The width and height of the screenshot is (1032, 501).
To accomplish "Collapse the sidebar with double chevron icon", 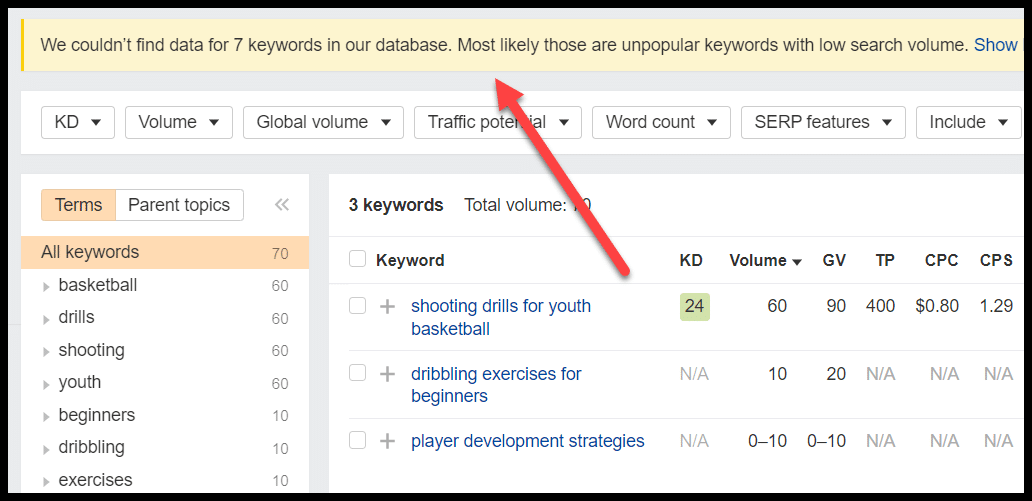I will 282,205.
